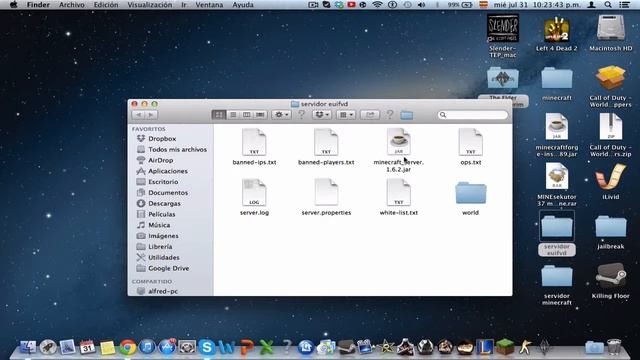This screenshot has width=640, height=360.
Task: Open the App Store from the Dock
Action: (167, 347)
